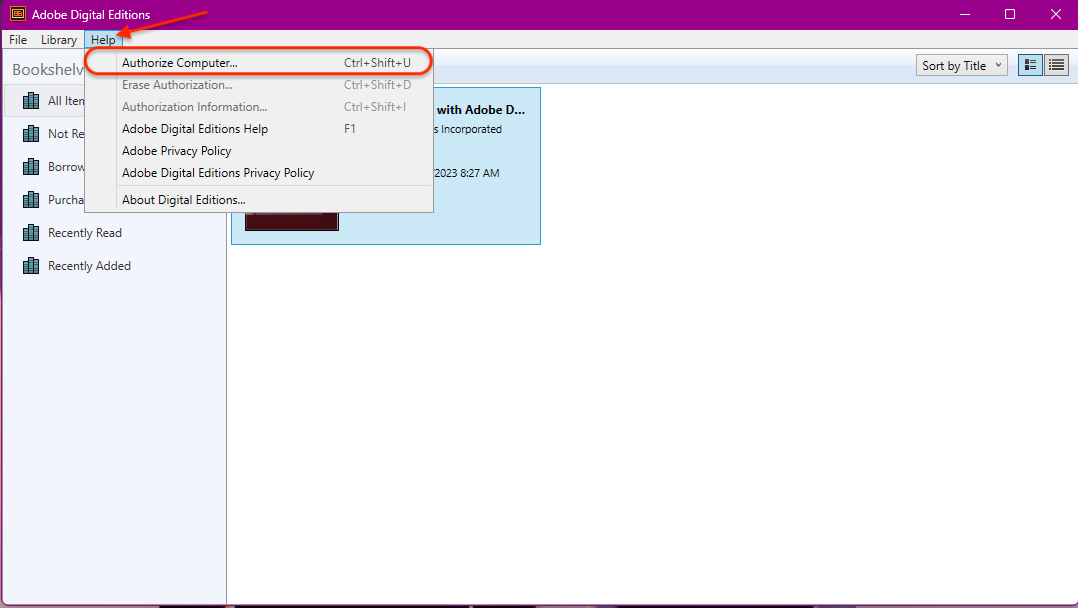Open Adobe Digital Editions Help

(x=258, y=129)
